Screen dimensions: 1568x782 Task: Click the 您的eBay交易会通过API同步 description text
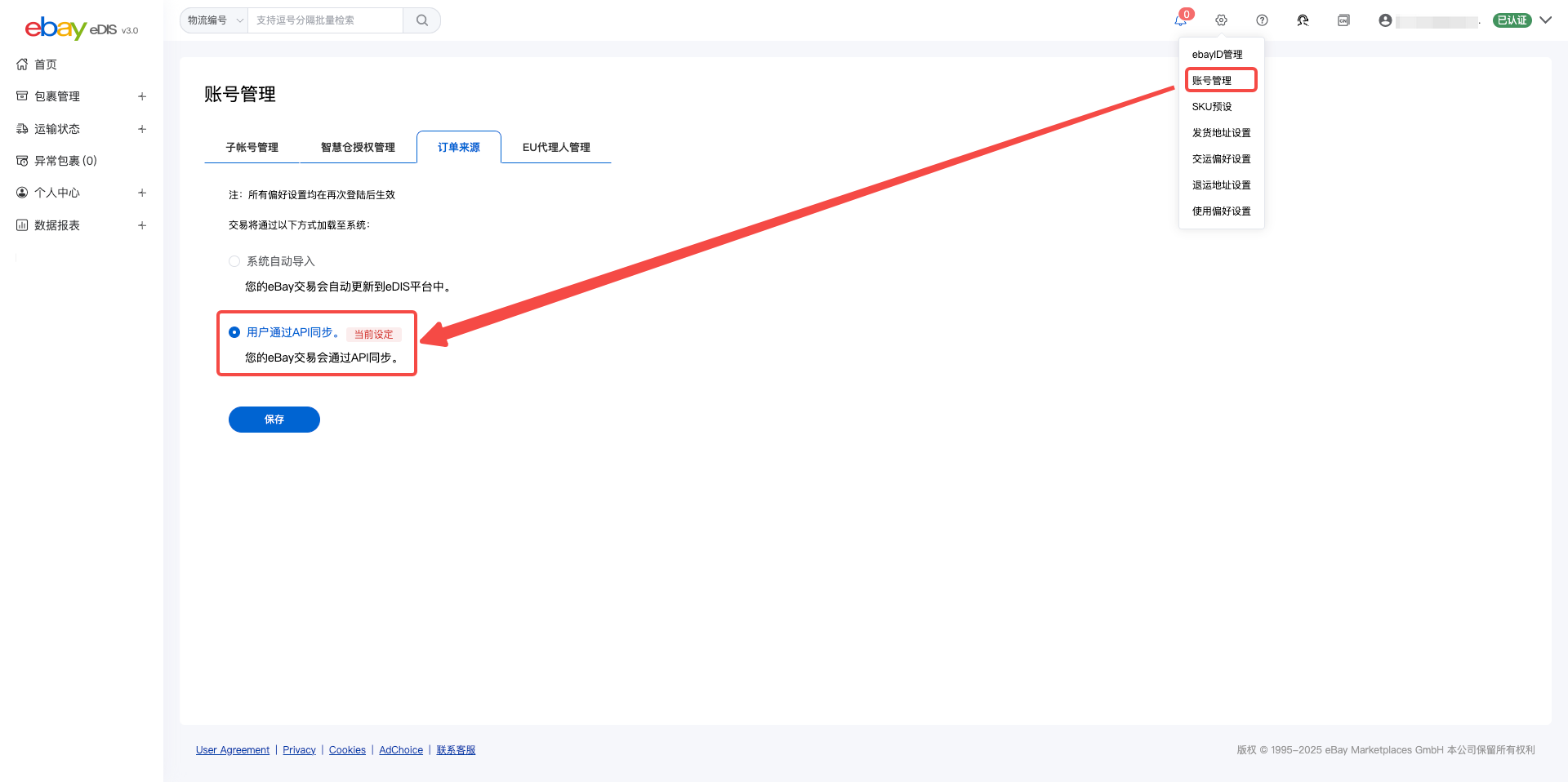(x=322, y=358)
